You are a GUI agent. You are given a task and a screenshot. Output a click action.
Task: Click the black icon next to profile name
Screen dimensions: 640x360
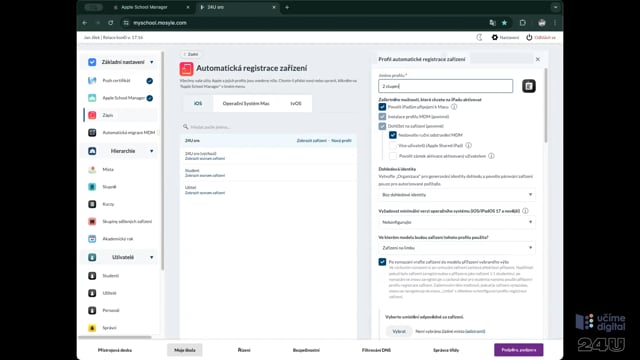click(x=529, y=86)
